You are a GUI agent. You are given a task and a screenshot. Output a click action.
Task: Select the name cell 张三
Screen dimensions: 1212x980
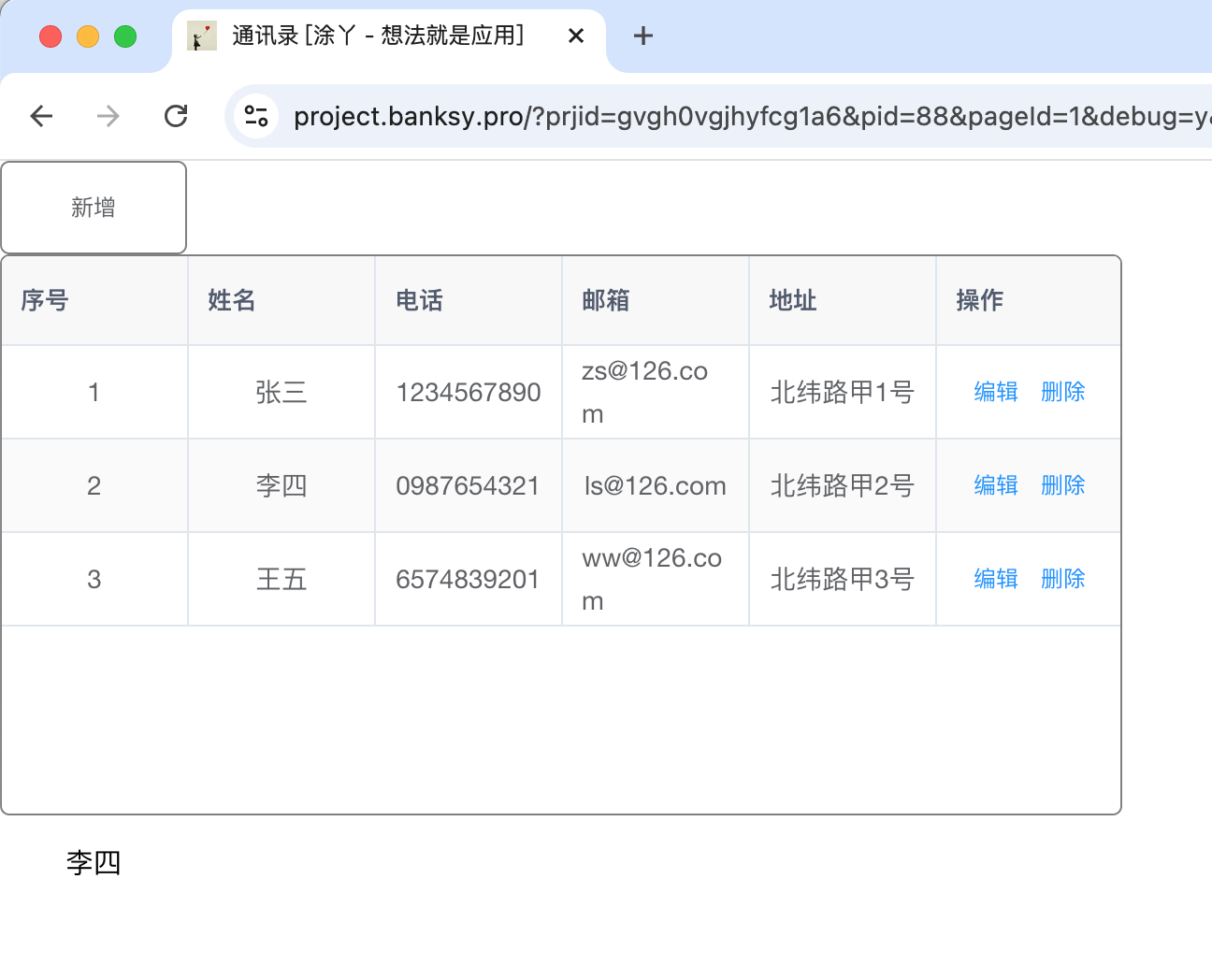281,392
